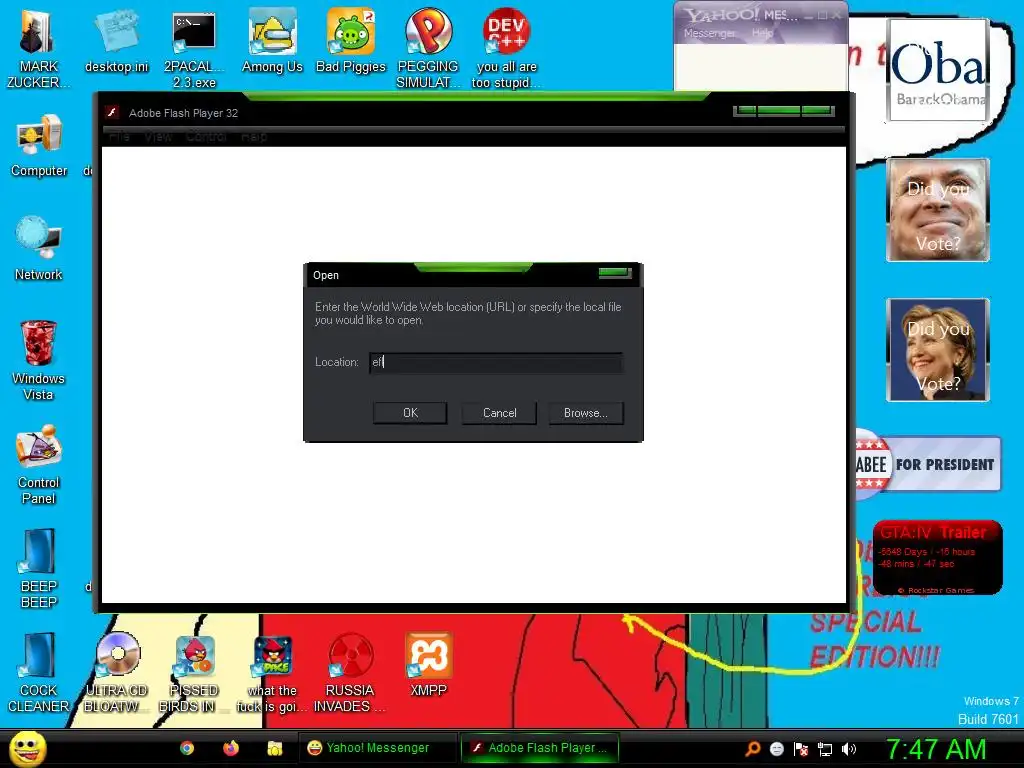
Task: Click the magnifier tray icon
Action: tap(753, 748)
